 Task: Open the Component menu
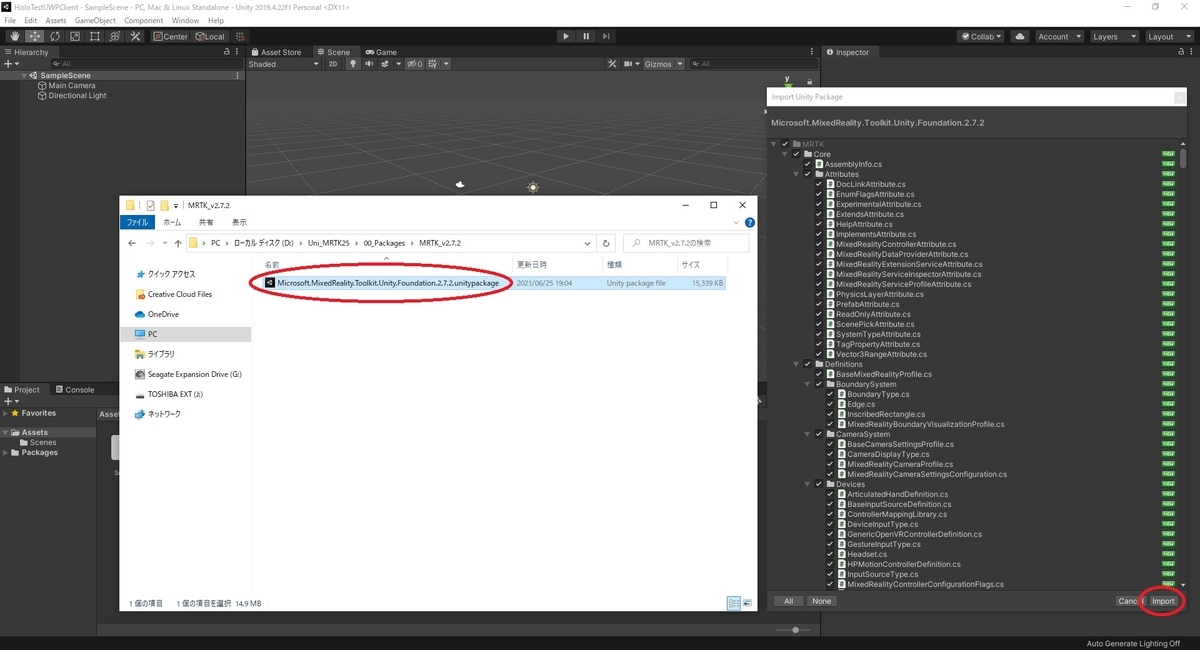tap(144, 20)
